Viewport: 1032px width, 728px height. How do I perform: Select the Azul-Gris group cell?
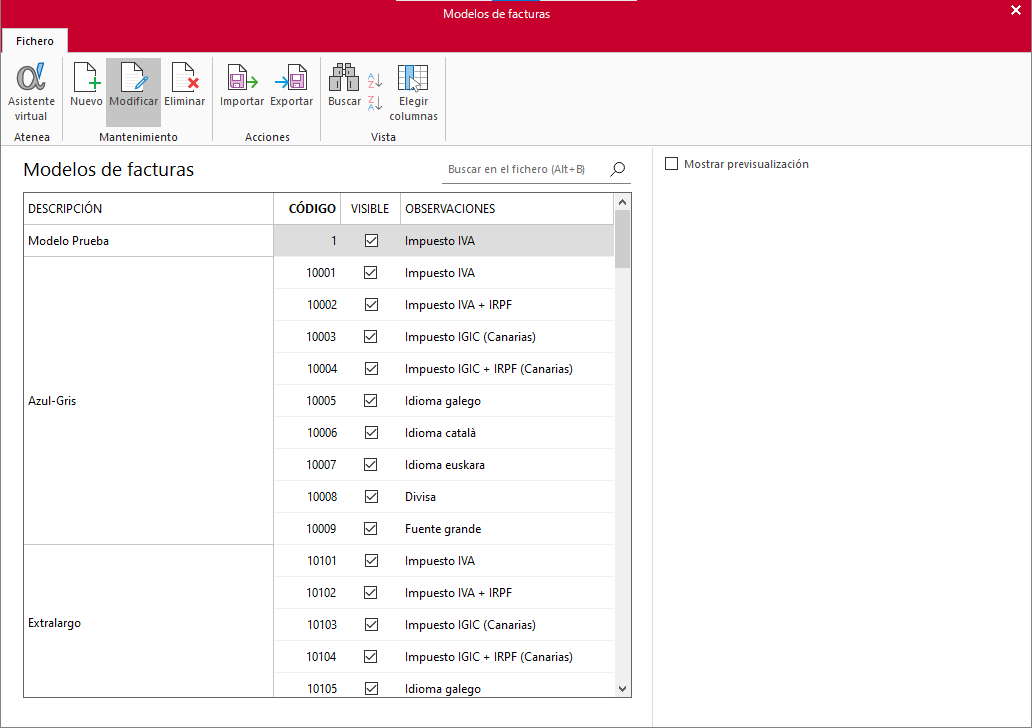[149, 401]
